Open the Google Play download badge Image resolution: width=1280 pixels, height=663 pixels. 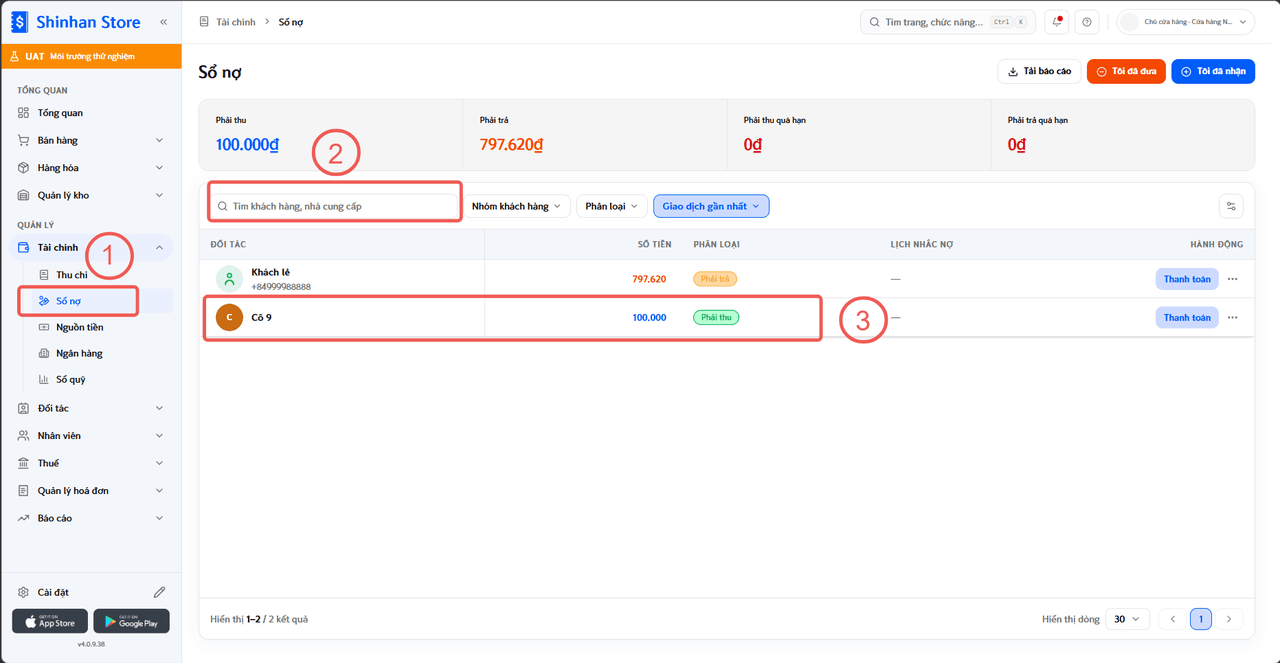[x=131, y=621]
